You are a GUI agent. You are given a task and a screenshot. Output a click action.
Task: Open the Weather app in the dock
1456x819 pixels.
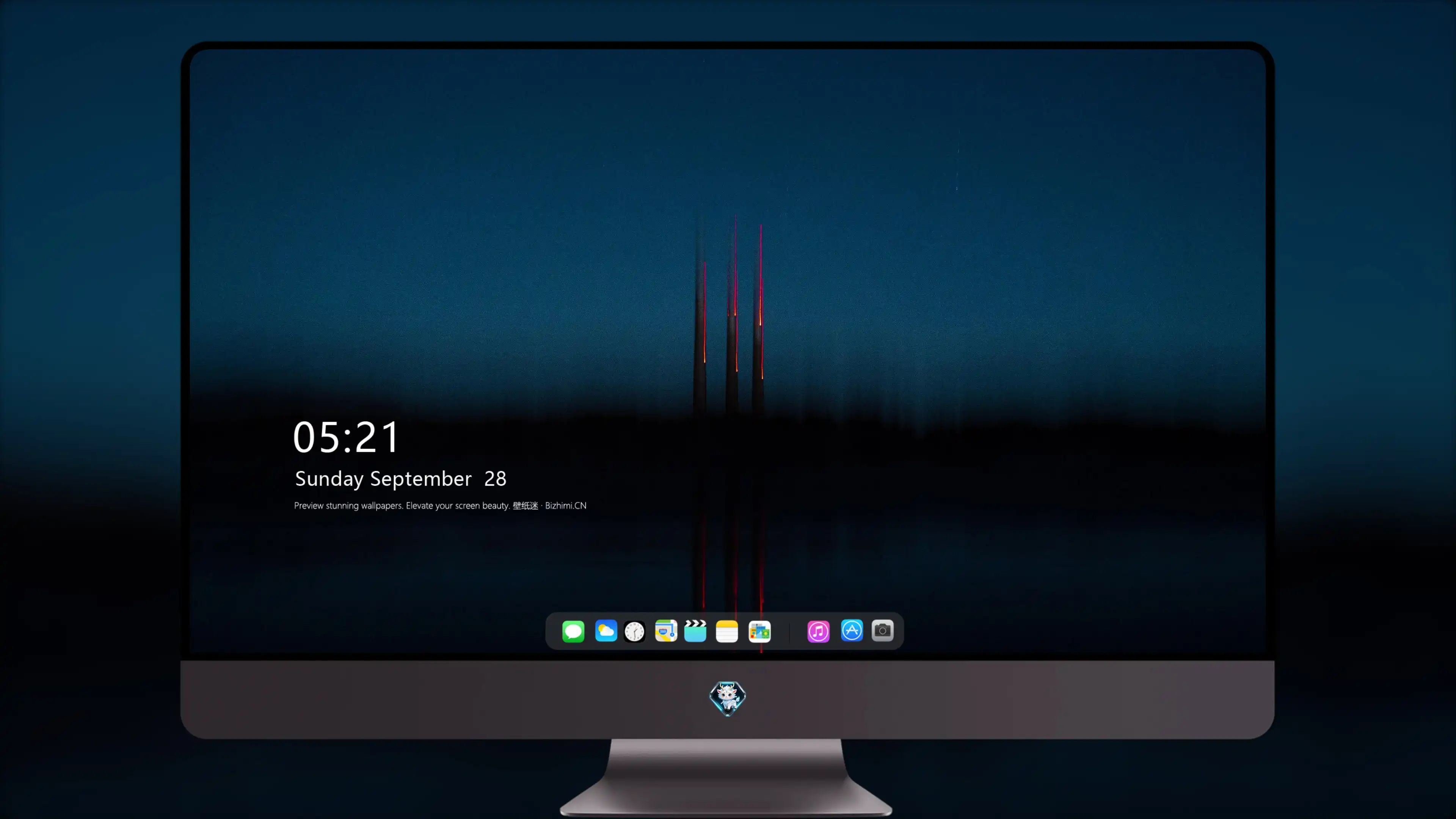click(x=606, y=631)
